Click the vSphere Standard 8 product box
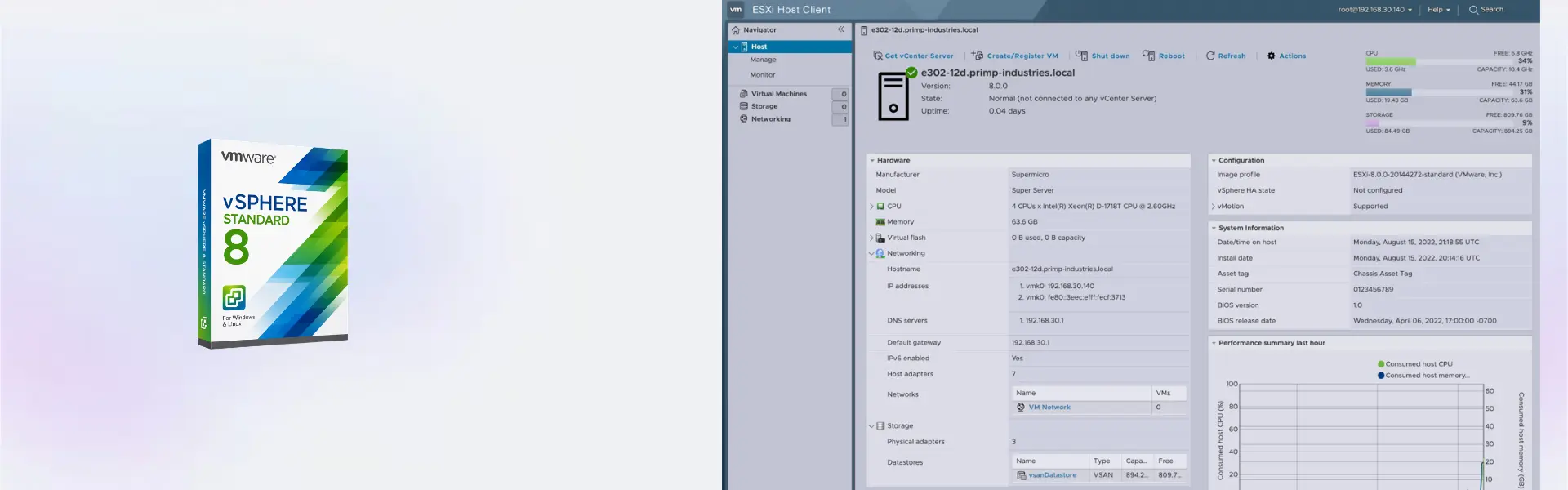 [x=273, y=243]
